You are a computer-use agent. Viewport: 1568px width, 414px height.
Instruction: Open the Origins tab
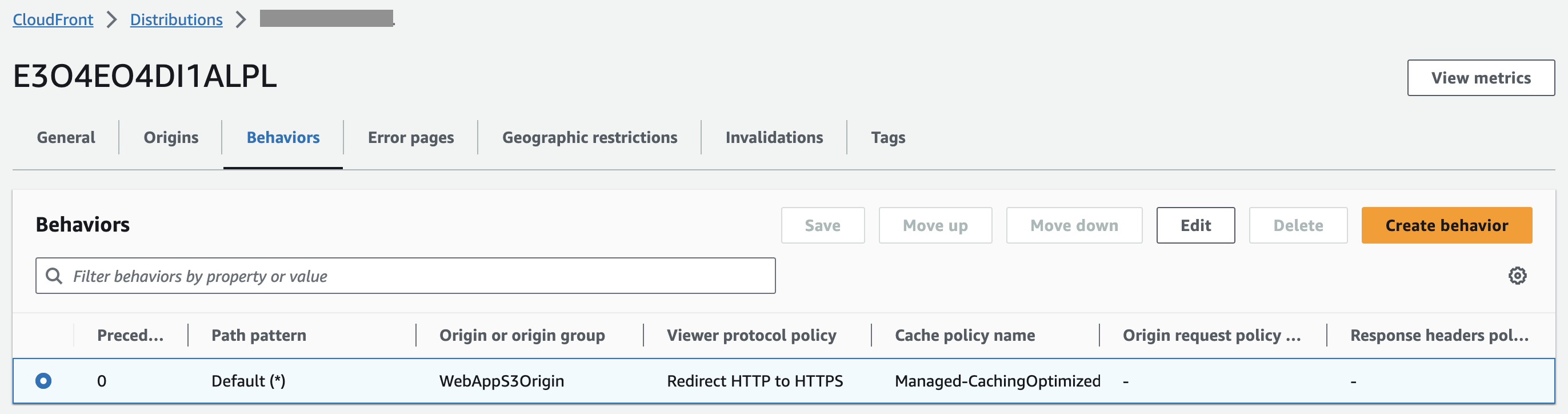[171, 138]
